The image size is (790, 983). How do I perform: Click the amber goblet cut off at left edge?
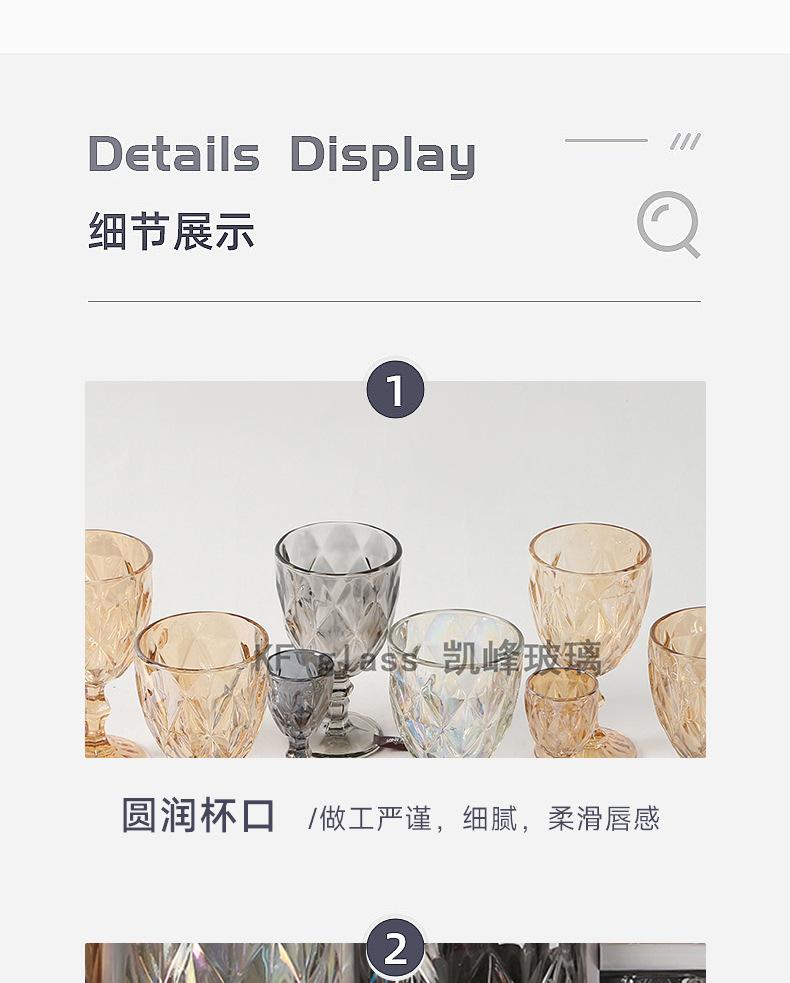click(117, 643)
